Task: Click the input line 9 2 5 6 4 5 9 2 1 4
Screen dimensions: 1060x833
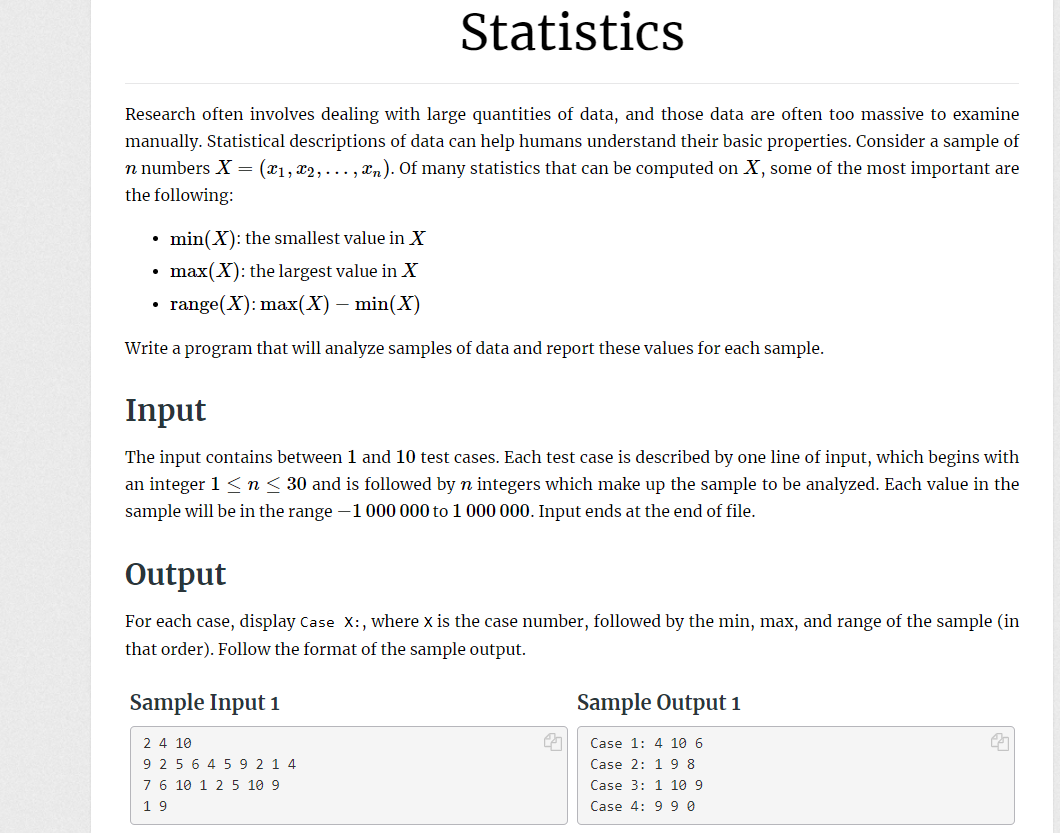Action: pyautogui.click(x=220, y=763)
